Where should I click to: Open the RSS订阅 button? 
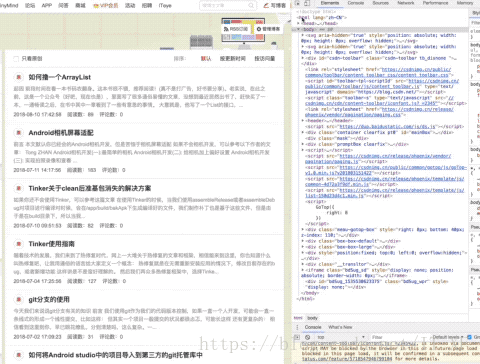(236, 29)
